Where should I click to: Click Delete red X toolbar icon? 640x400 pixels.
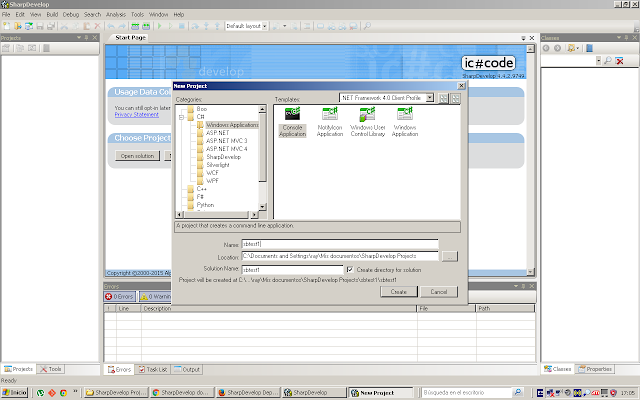point(97,26)
